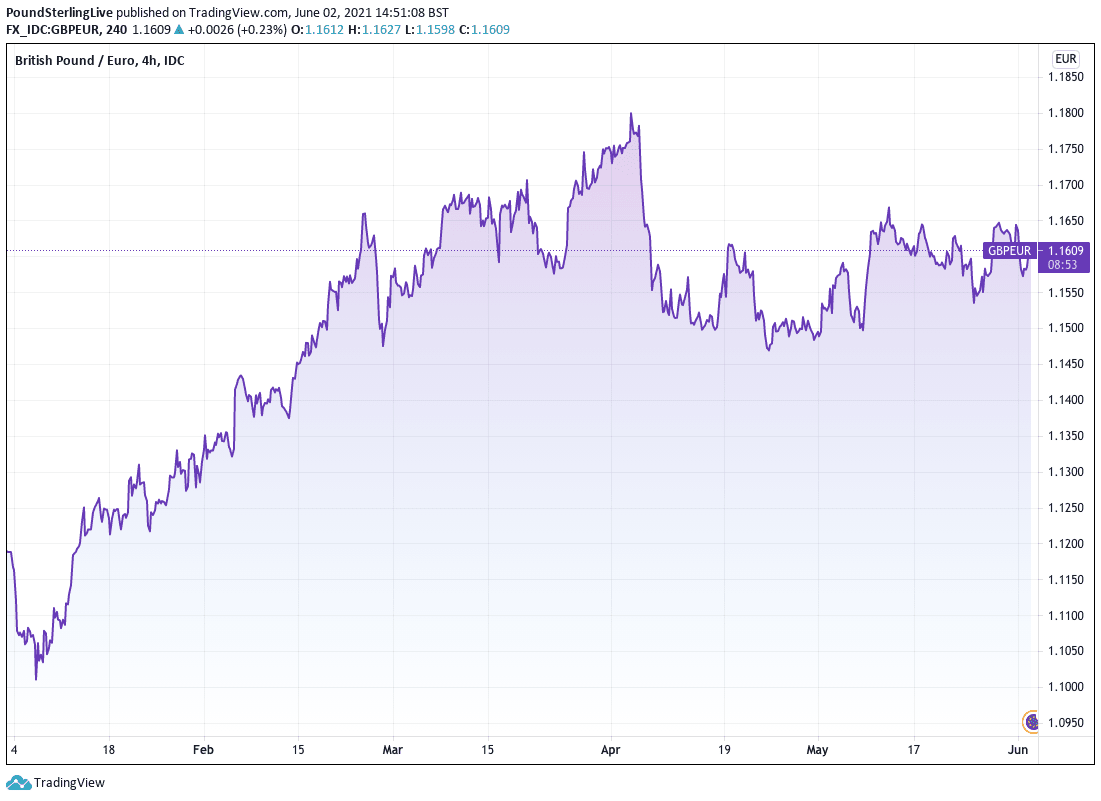Click the 1.1250 price axis label
Viewport: 1101px width, 801px height.
[x=1065, y=508]
